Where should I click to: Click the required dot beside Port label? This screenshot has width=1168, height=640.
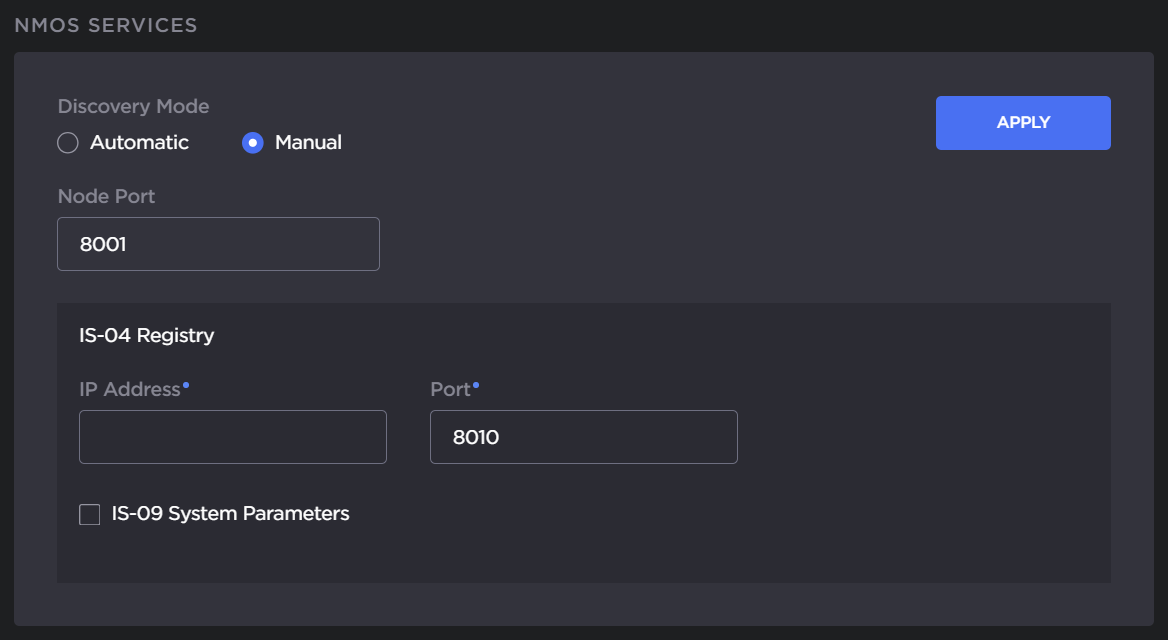click(x=476, y=384)
